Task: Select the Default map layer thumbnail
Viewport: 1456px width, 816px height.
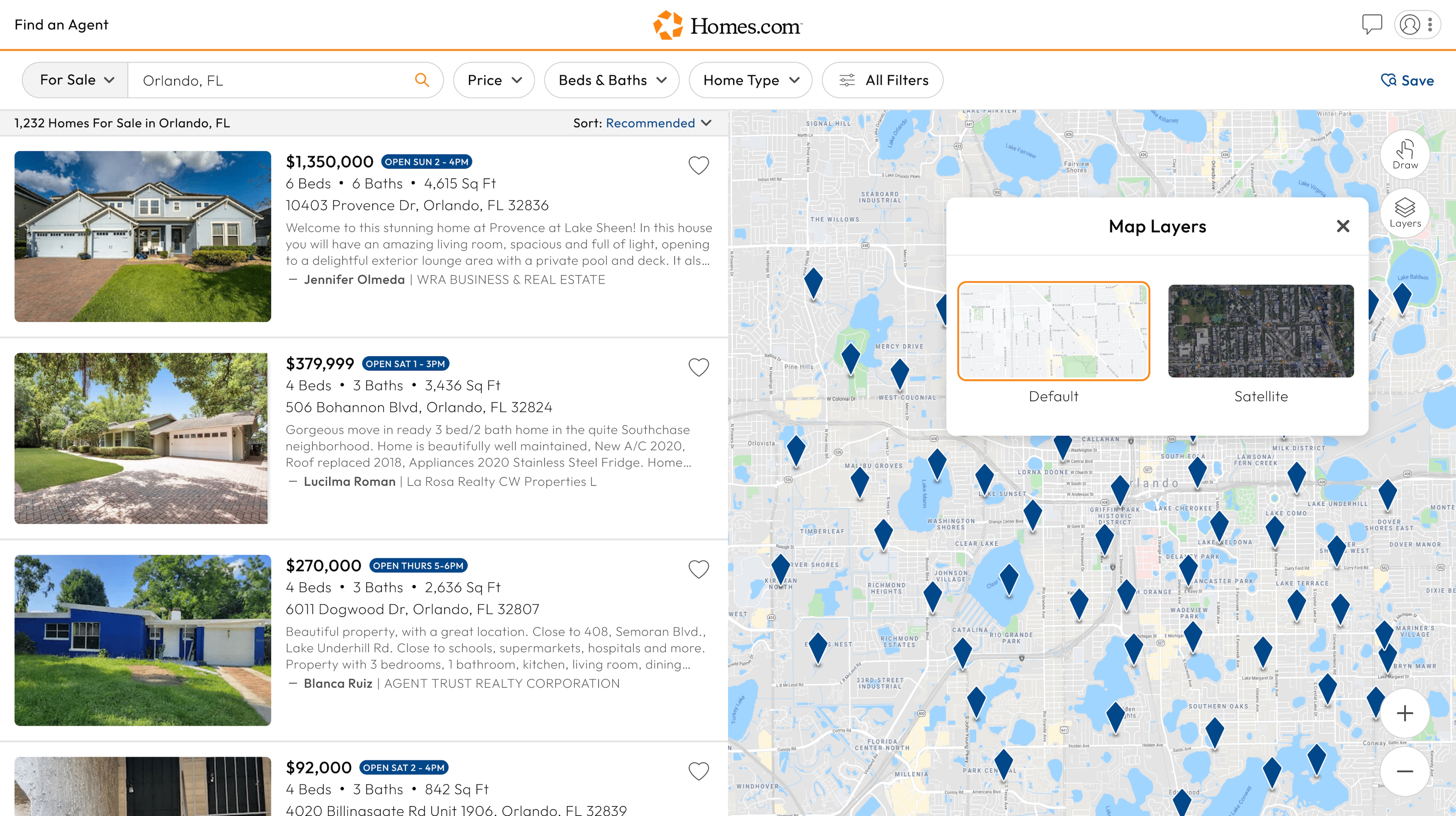Action: click(x=1054, y=331)
